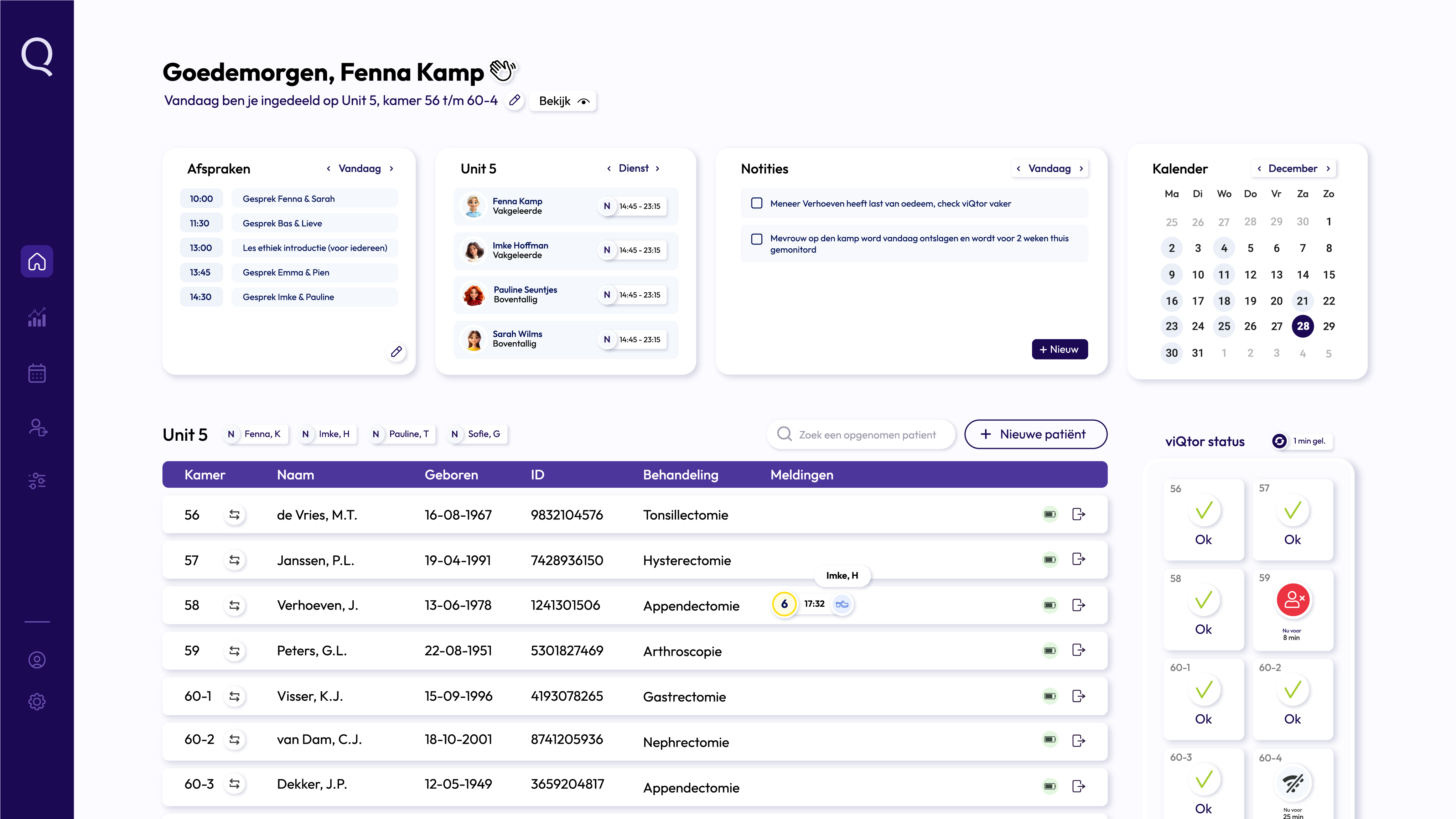Open the statistics chart sidebar icon
The height and width of the screenshot is (819, 1456).
coord(37,318)
